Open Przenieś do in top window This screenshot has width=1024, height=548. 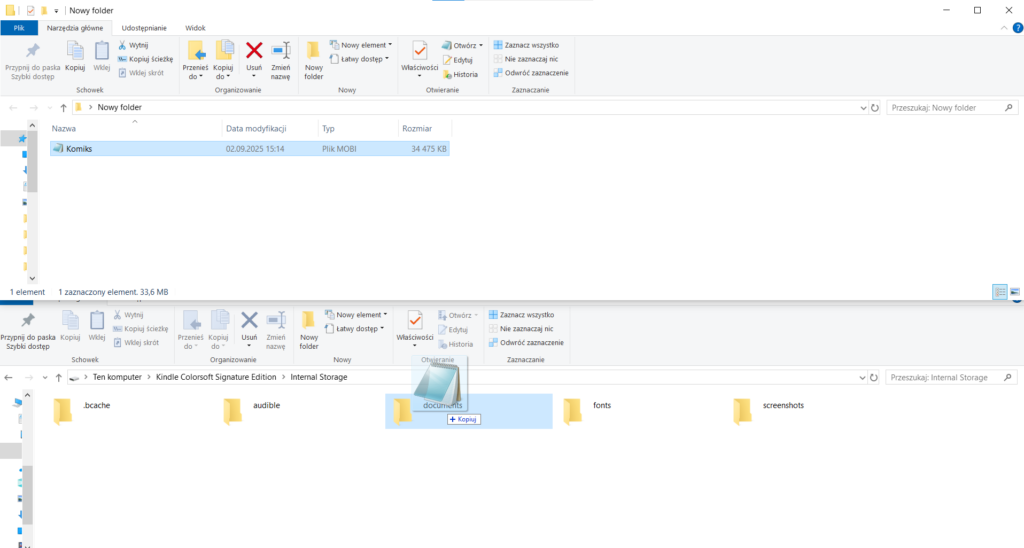click(195, 60)
